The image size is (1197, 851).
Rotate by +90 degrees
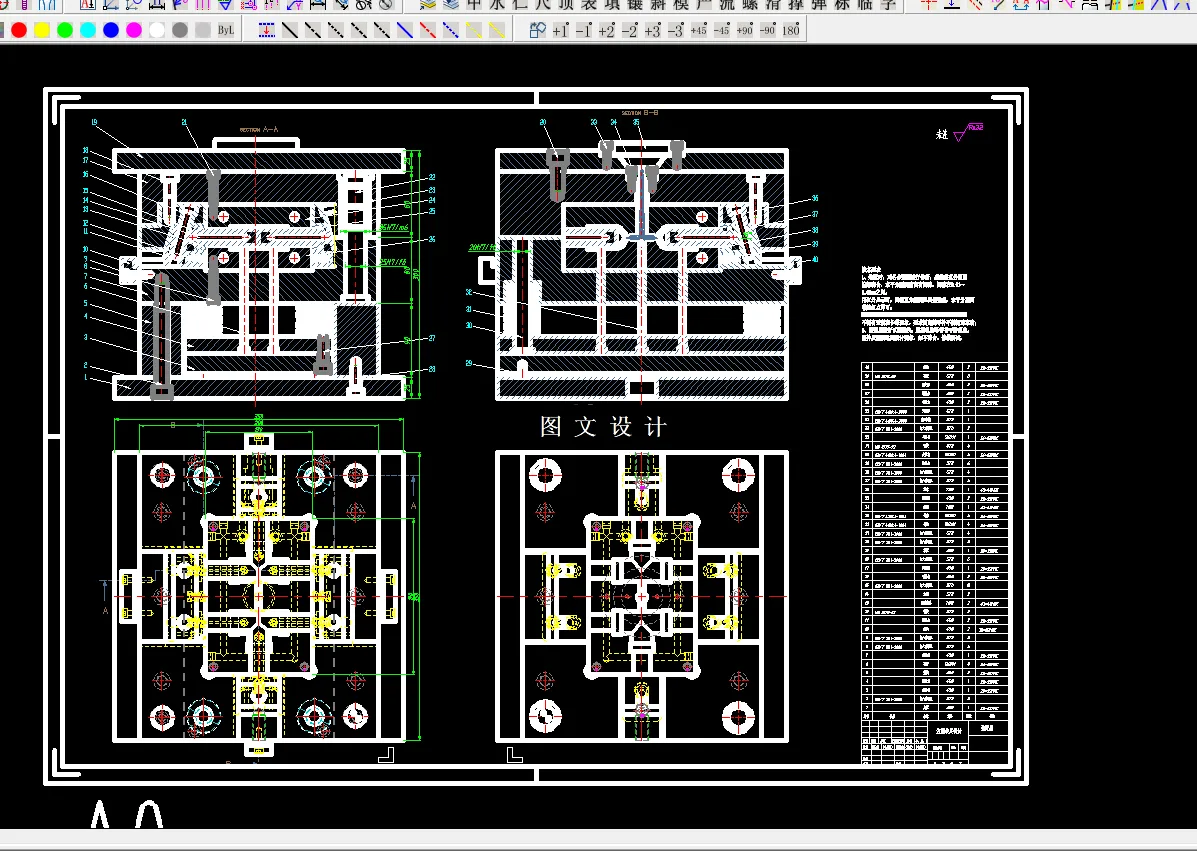point(744,30)
